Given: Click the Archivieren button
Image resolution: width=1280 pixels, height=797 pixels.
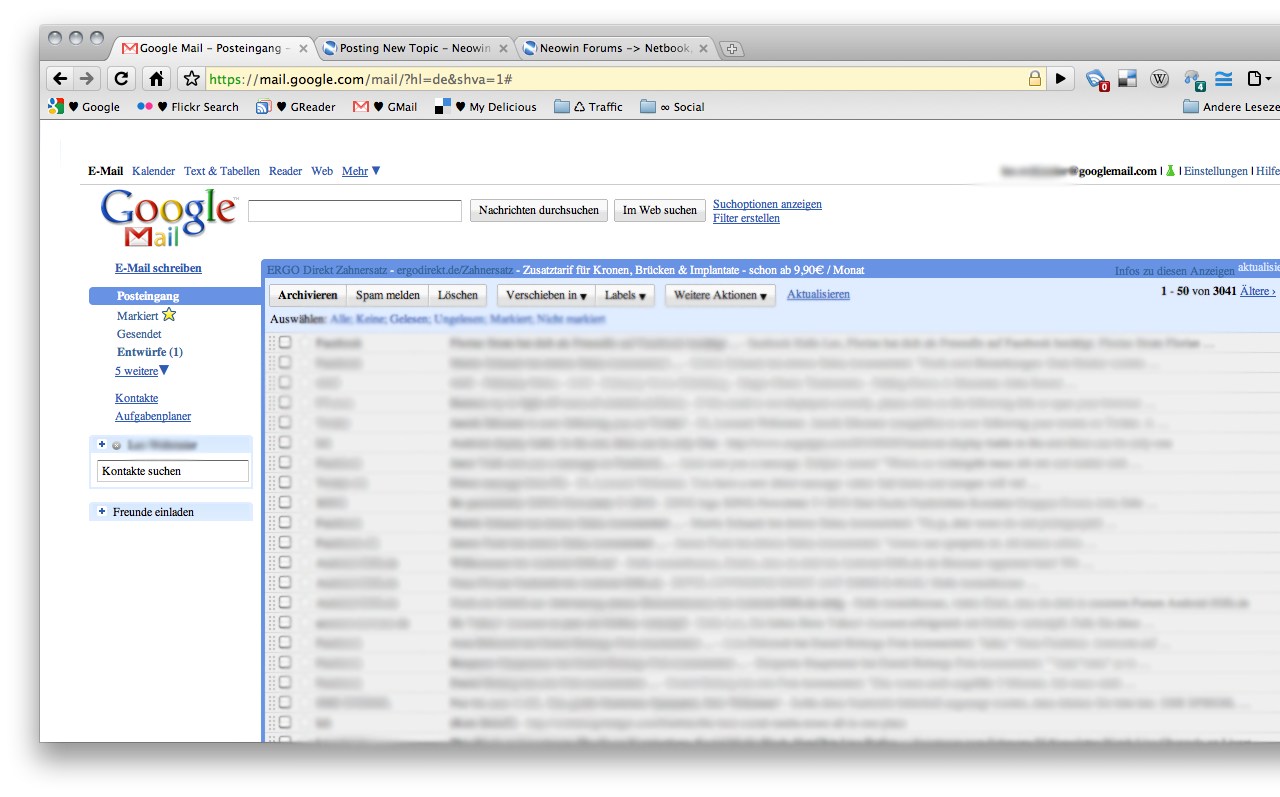Looking at the screenshot, I should coord(307,295).
